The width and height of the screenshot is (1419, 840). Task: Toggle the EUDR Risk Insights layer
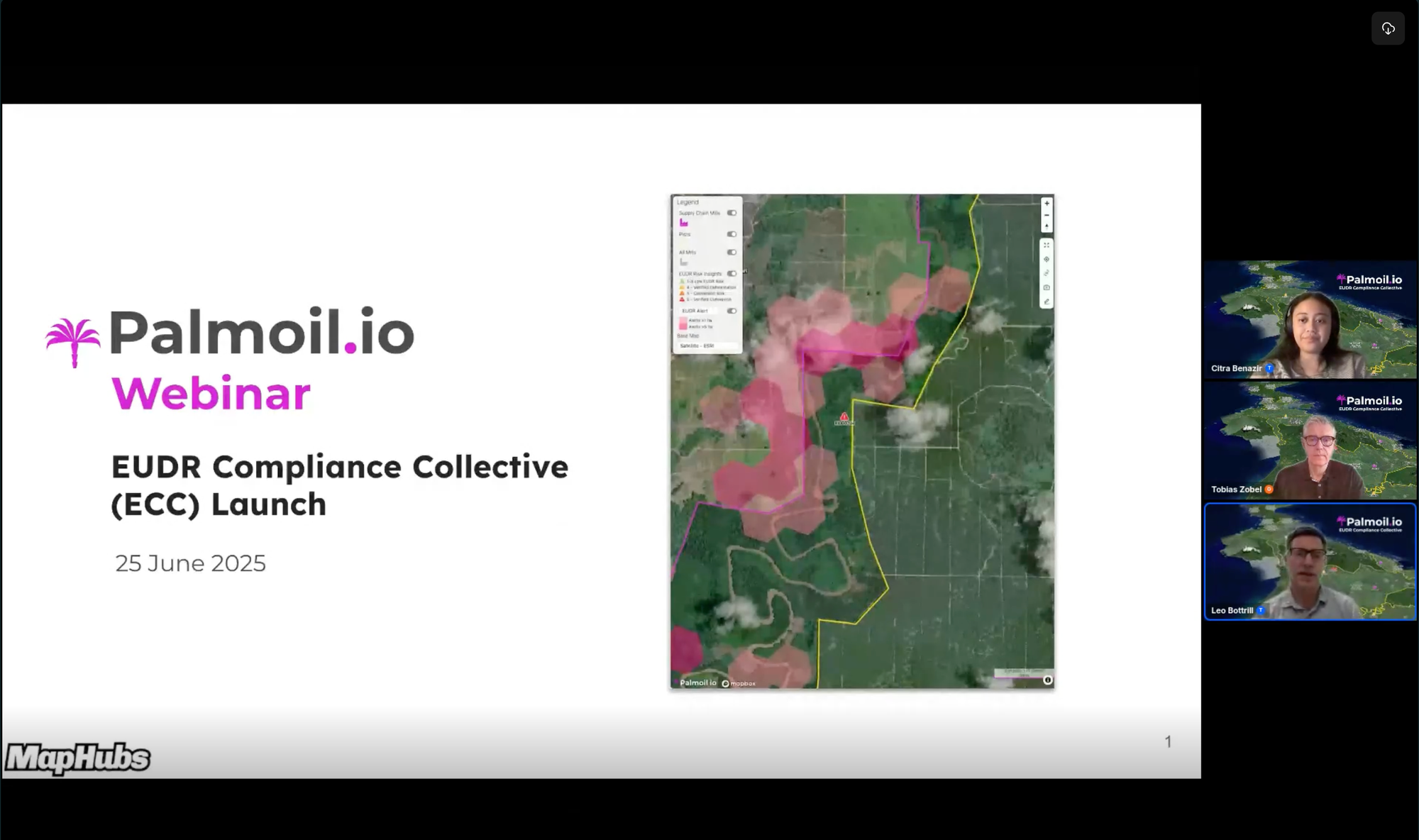(x=731, y=274)
